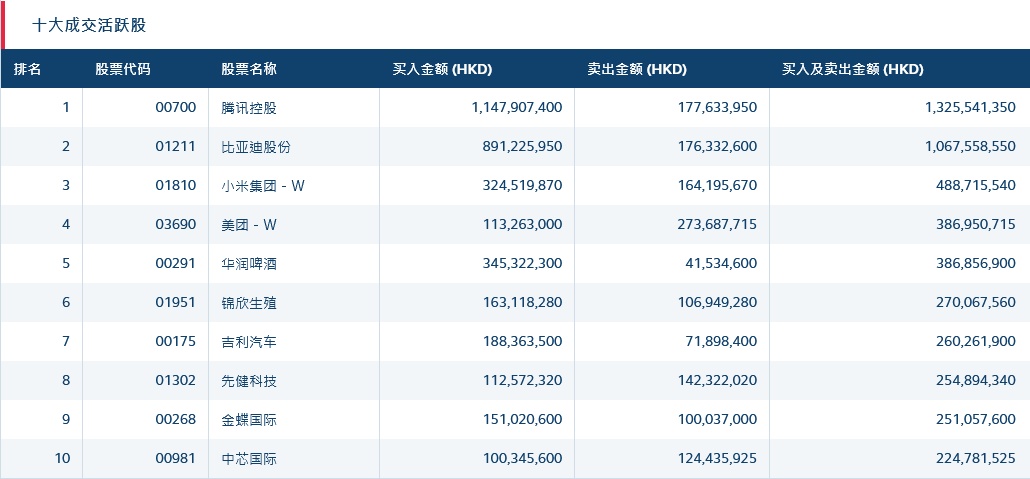Image resolution: width=1030 pixels, height=479 pixels.
Task: Click stock code 01951
Action: point(175,302)
